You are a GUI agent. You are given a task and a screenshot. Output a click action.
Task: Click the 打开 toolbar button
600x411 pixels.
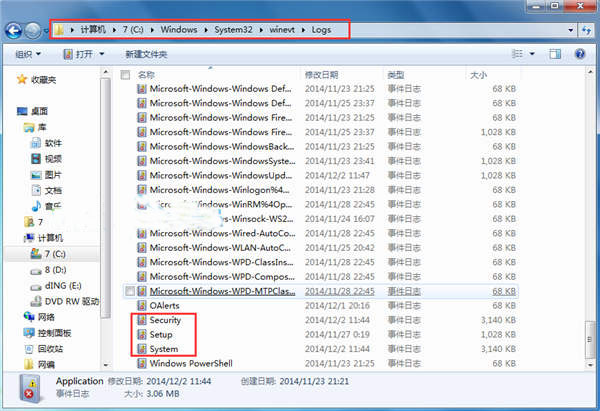click(x=79, y=54)
